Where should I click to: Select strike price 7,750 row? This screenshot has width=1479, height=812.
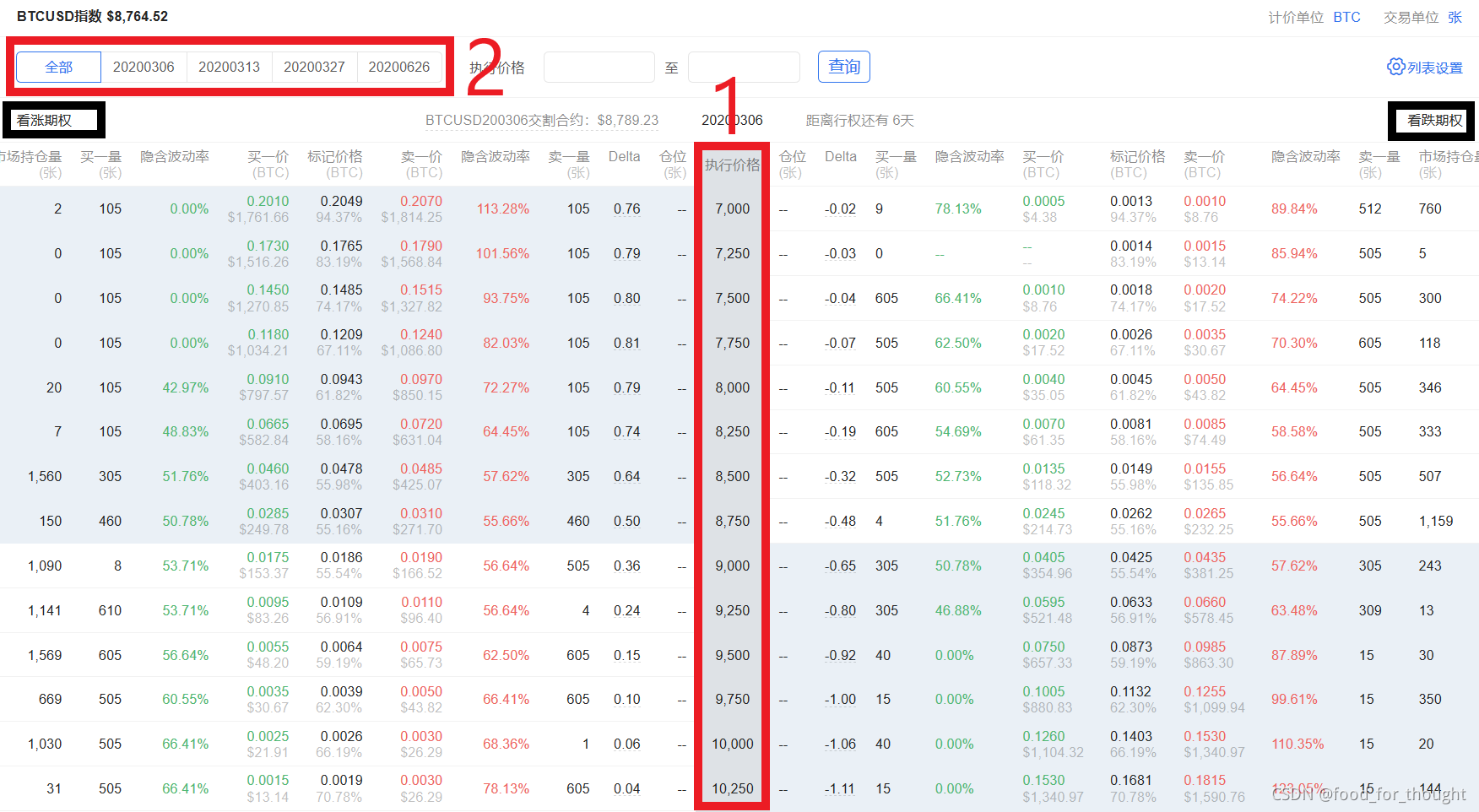click(733, 343)
